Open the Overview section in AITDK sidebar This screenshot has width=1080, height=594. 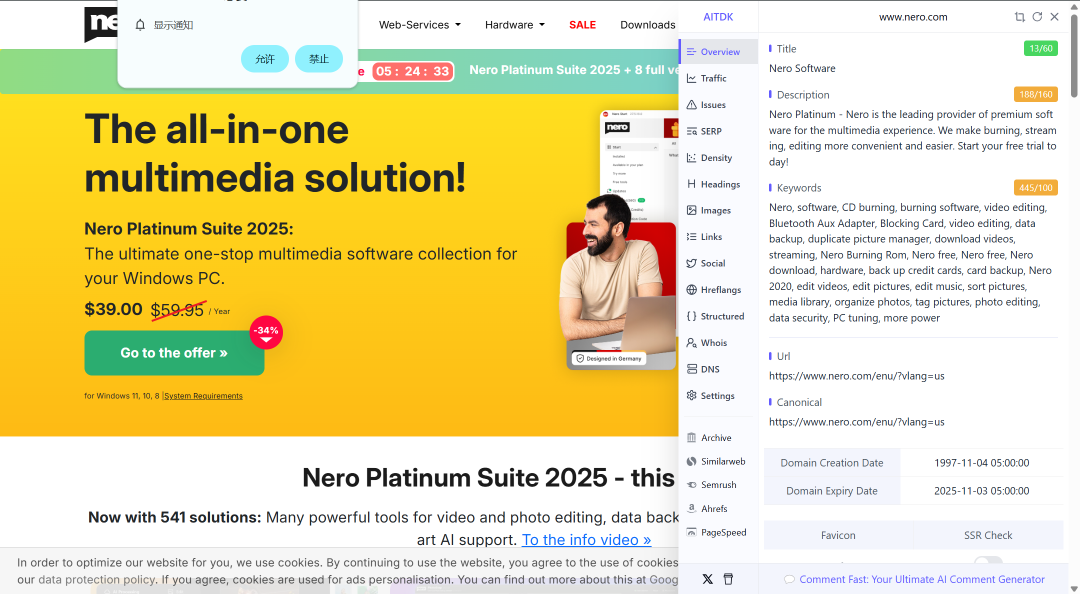[x=718, y=52]
